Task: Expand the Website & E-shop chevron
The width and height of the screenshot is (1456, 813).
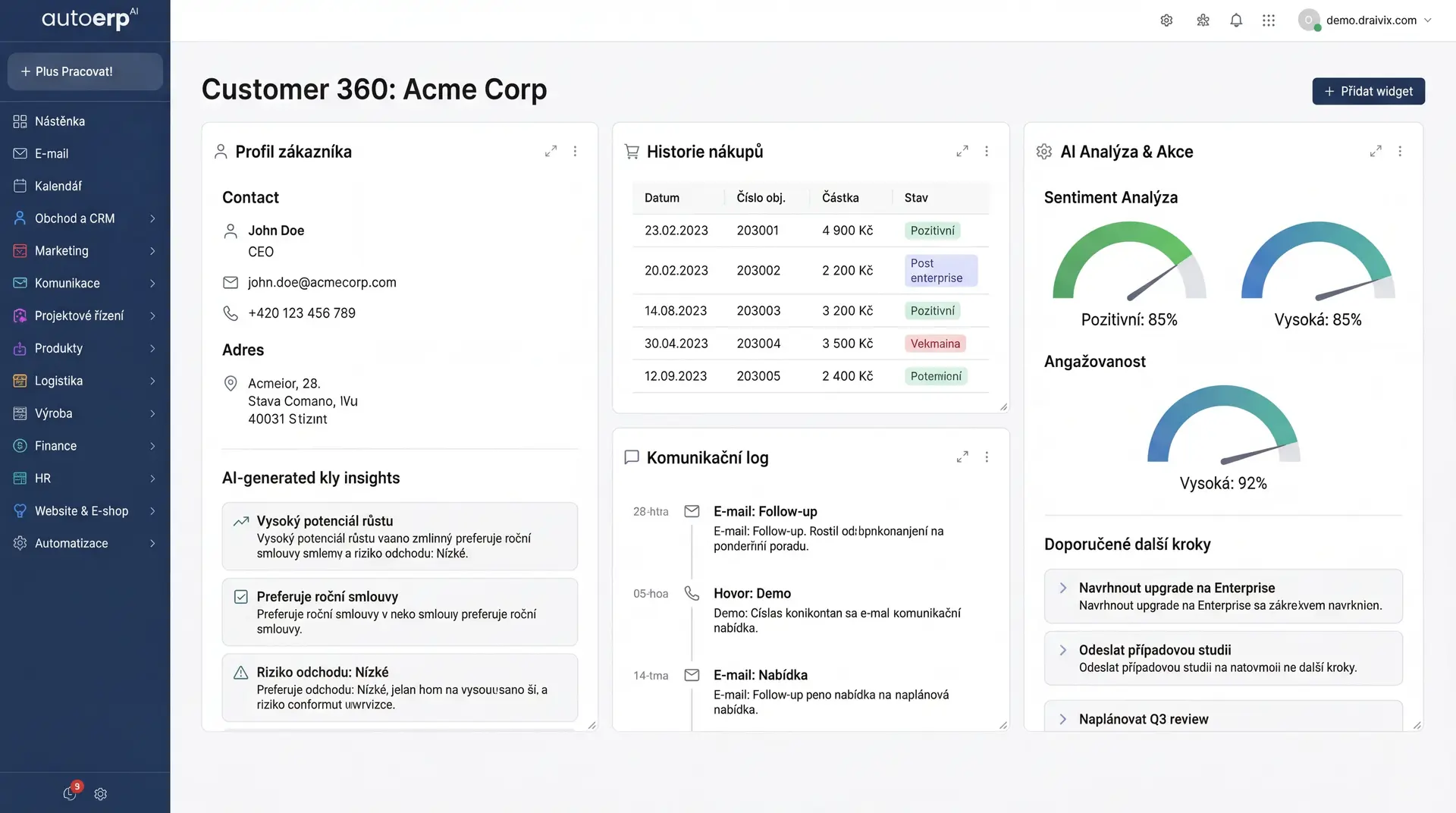Action: point(152,511)
